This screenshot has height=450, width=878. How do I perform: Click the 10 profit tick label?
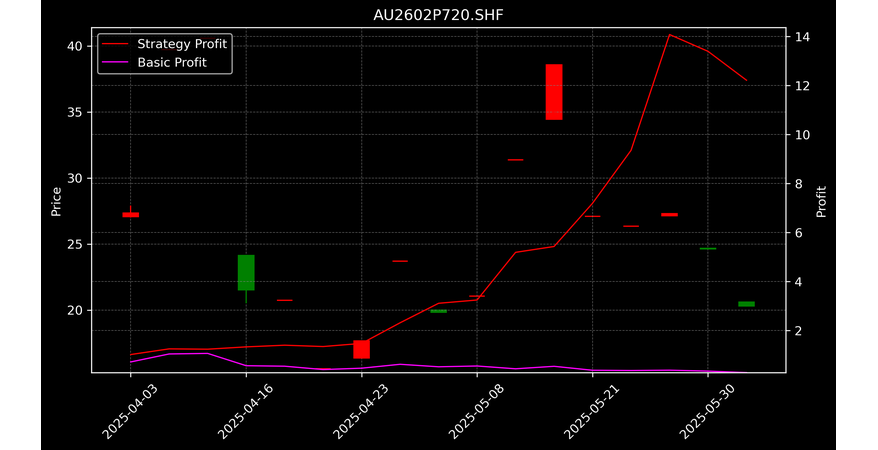point(801,135)
